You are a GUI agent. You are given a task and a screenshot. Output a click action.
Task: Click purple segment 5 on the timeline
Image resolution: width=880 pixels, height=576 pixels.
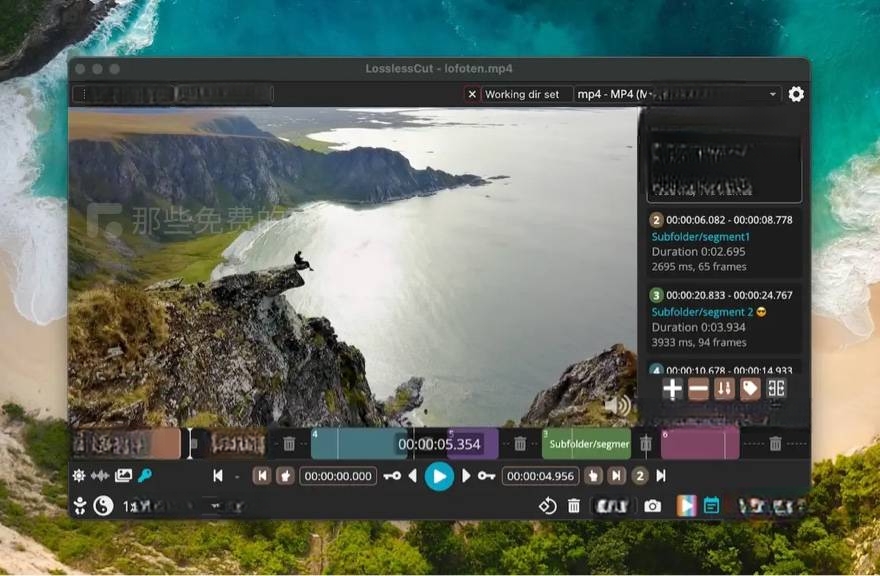pyautogui.click(x=473, y=444)
